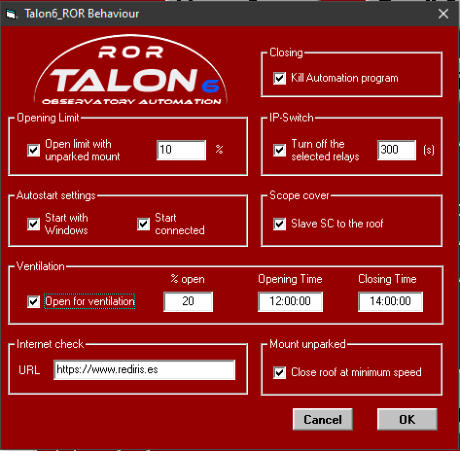Click the "Scope cover" group title
The width and height of the screenshot is (460, 451).
tap(299, 195)
